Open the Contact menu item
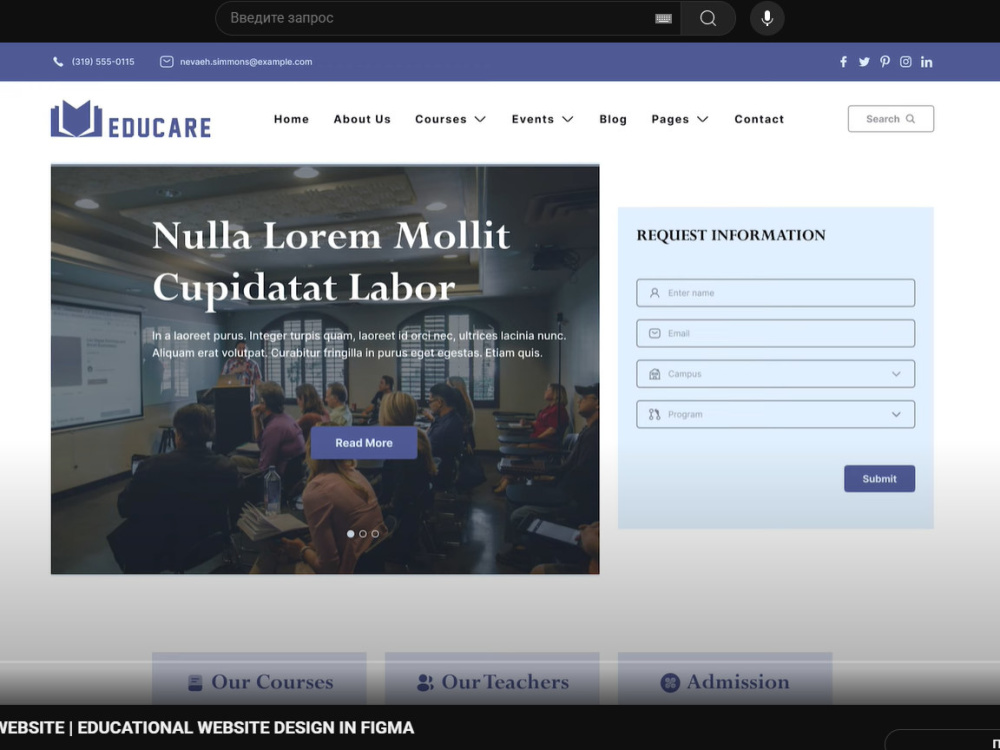The image size is (1000, 750). (x=759, y=119)
